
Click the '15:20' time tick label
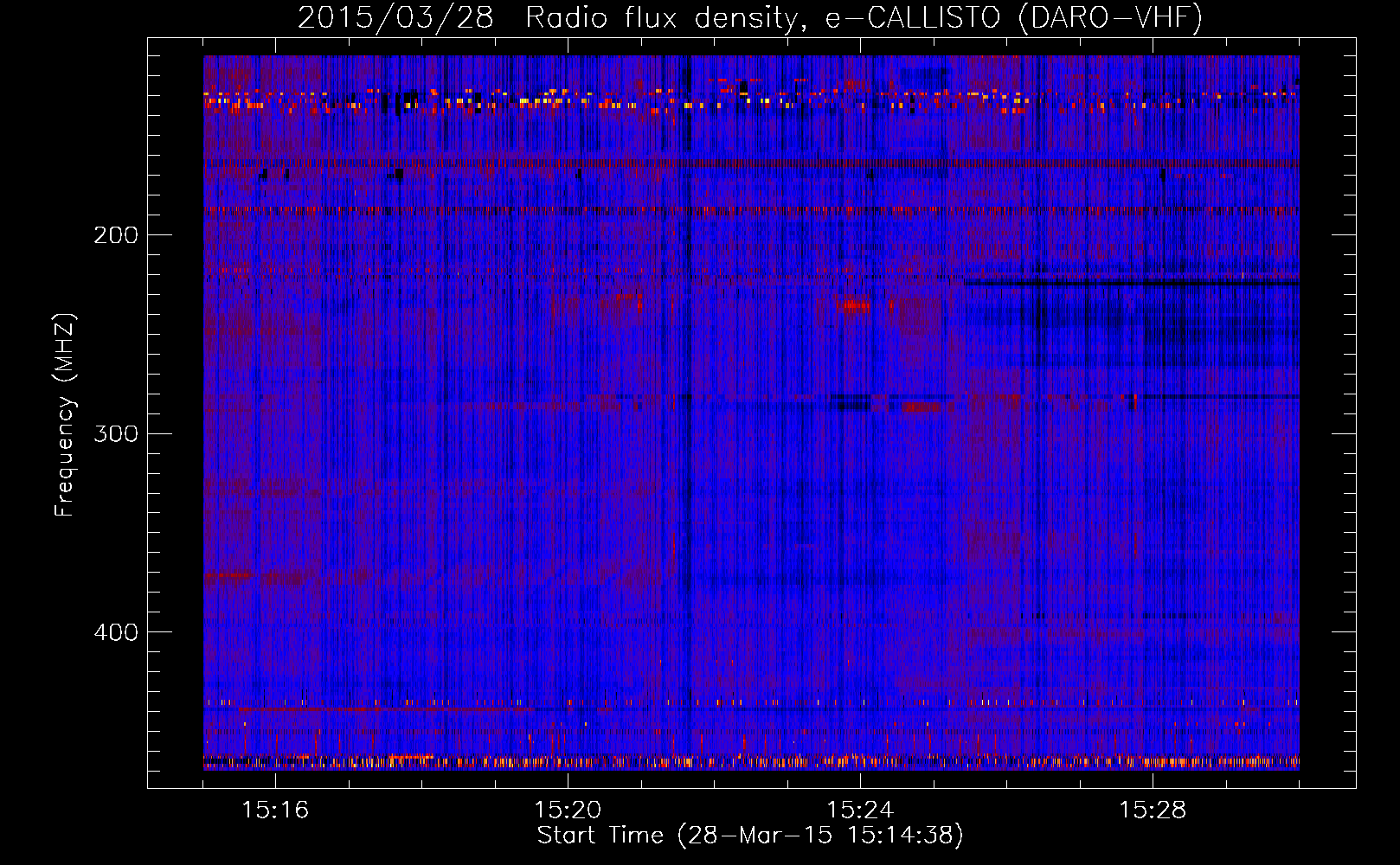568,810
